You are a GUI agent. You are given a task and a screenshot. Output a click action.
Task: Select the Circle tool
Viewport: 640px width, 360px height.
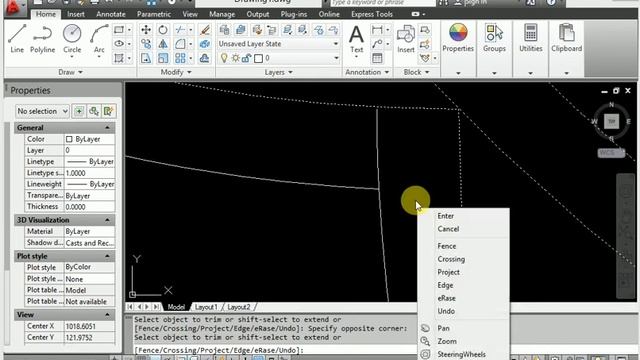click(72, 39)
